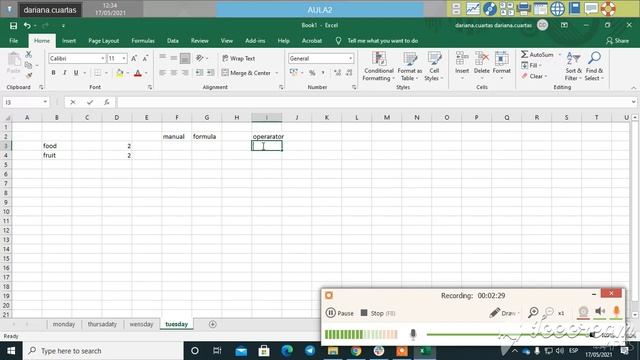Screen dimensions: 640x360
Task: Open Cell Styles gallery
Action: (x=434, y=67)
